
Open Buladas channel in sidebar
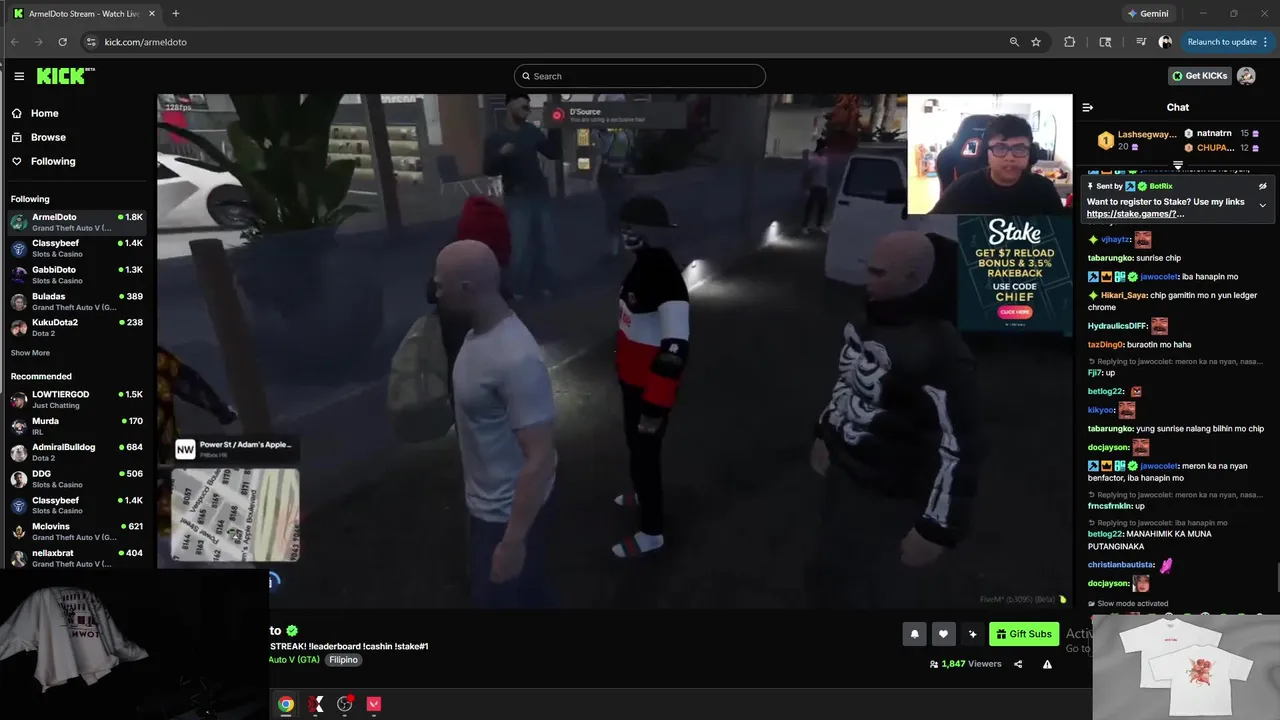(x=78, y=301)
